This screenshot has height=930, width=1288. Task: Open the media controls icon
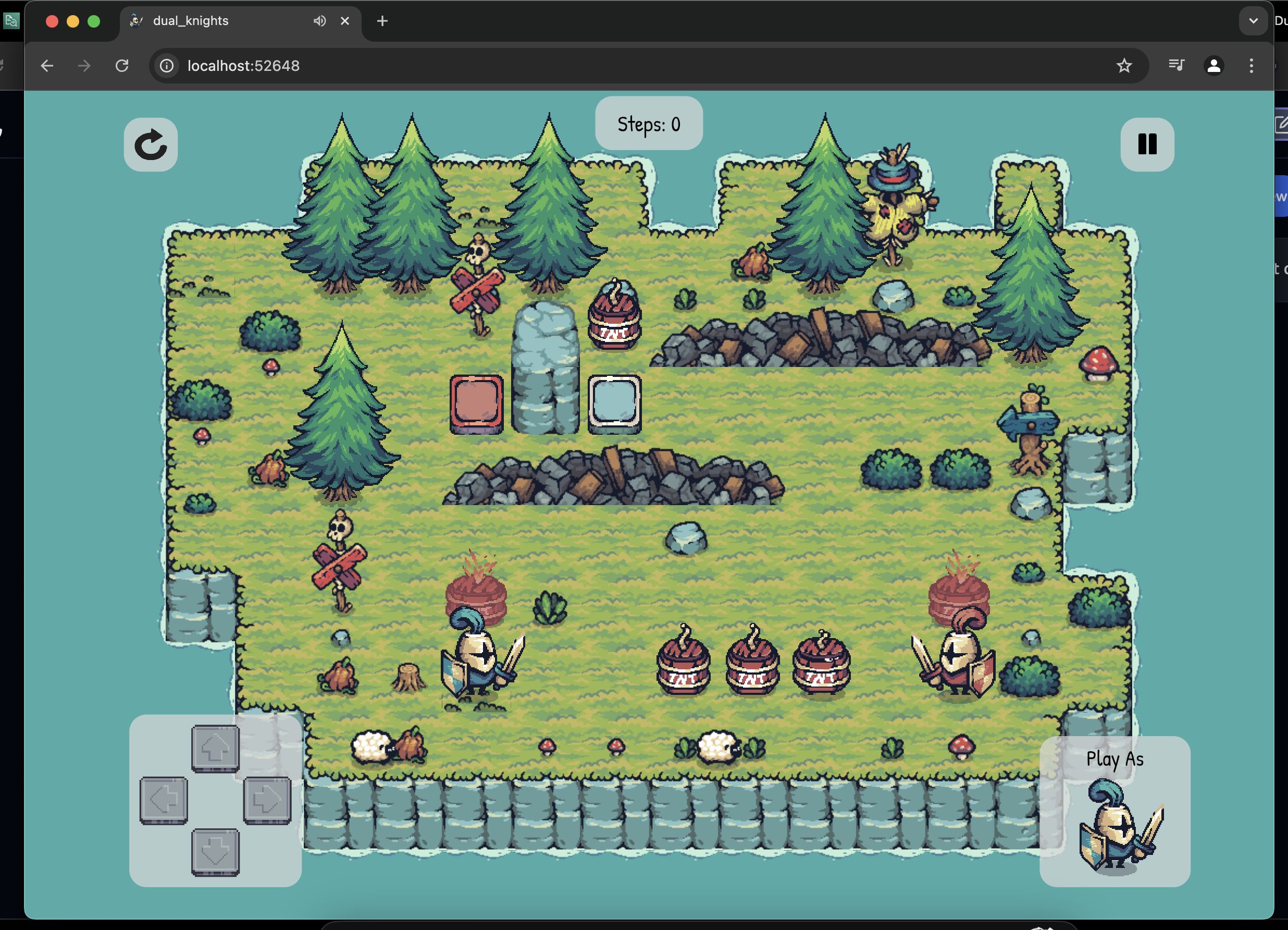(x=1176, y=66)
